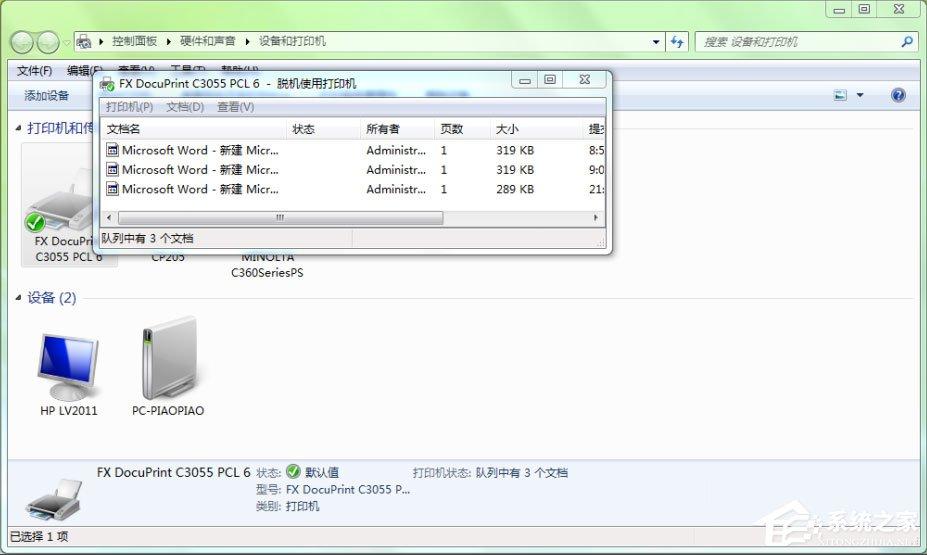The height and width of the screenshot is (555, 927).
Task: Open the 编辑(E) menu in Explorer
Action: pyautogui.click(x=84, y=71)
